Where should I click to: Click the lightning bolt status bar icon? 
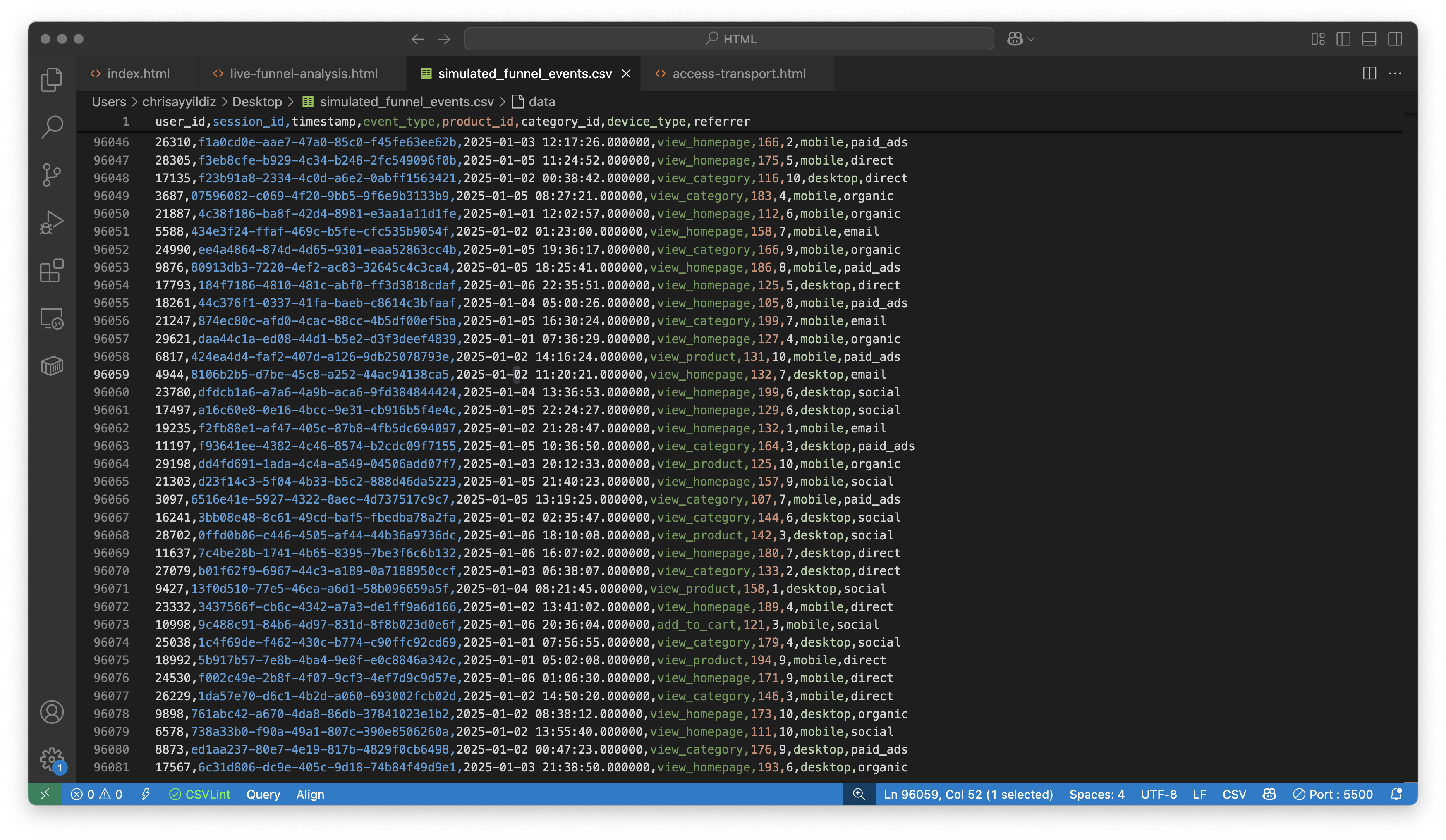click(x=146, y=794)
